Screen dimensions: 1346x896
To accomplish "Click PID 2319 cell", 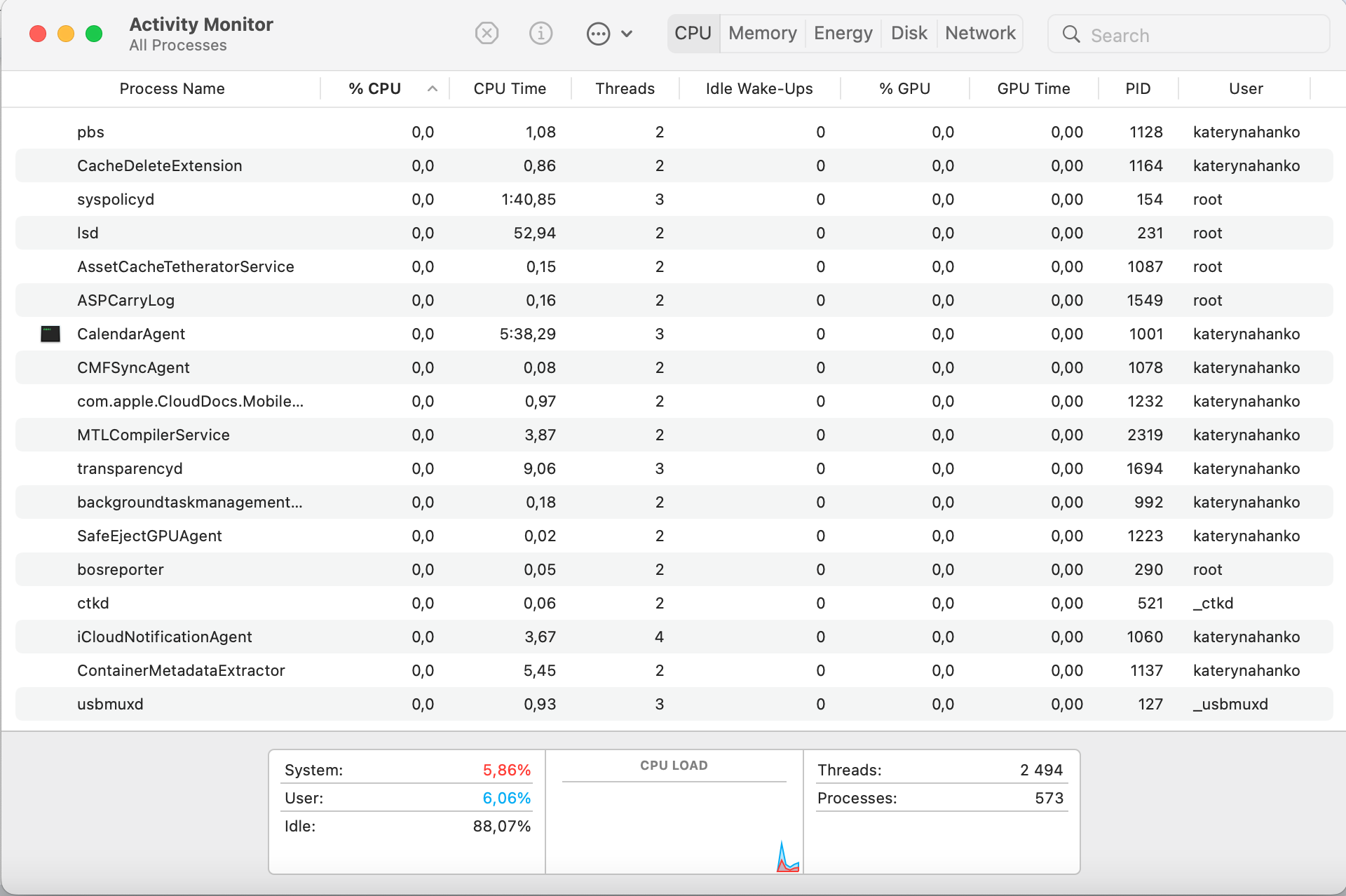I will [x=1146, y=435].
